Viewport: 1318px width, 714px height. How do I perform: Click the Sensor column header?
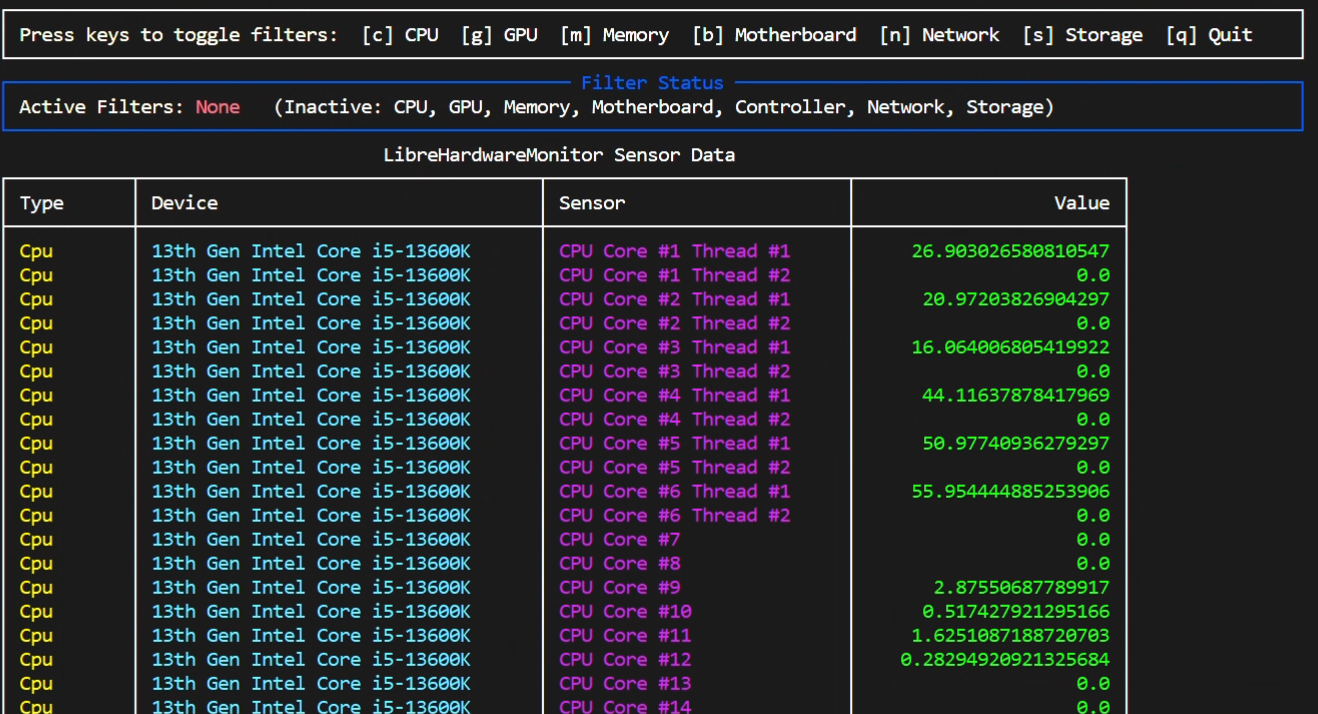click(592, 203)
